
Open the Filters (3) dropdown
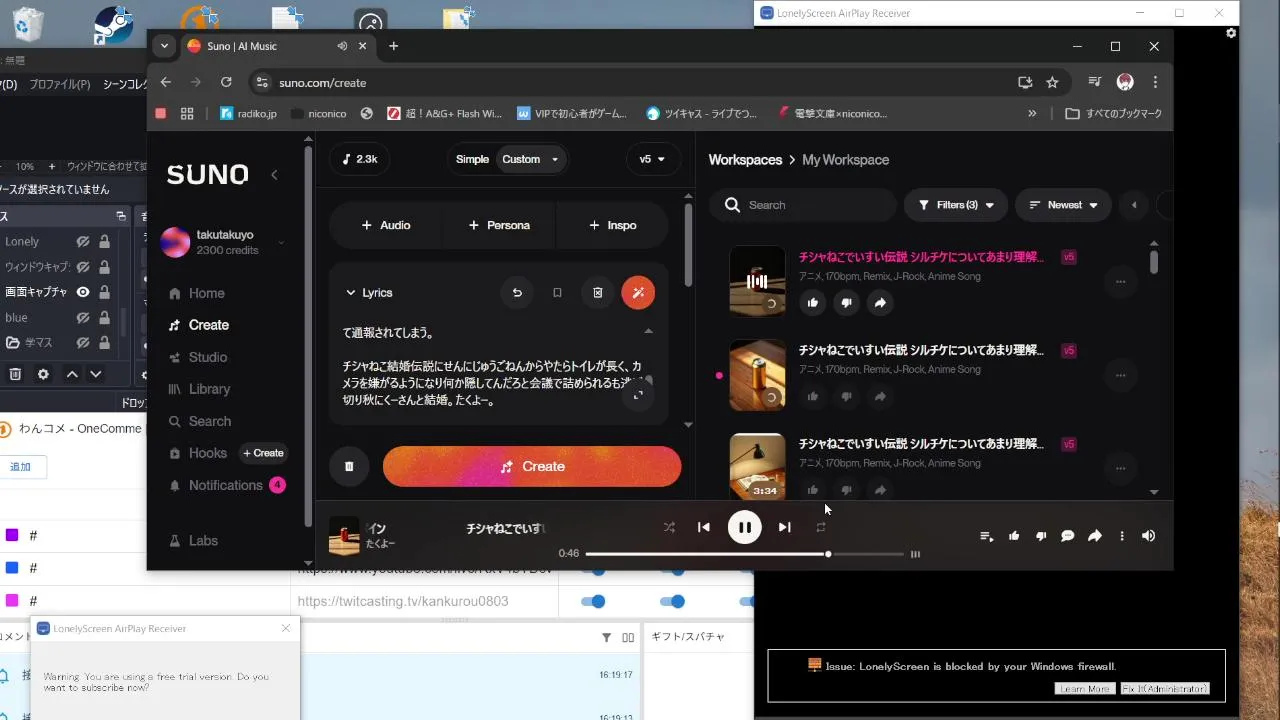(956, 205)
